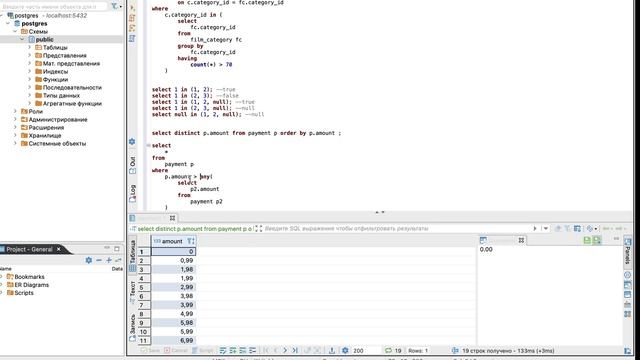Click the duplicate row icon
This screenshot has height=360, width=640.
click(243, 351)
